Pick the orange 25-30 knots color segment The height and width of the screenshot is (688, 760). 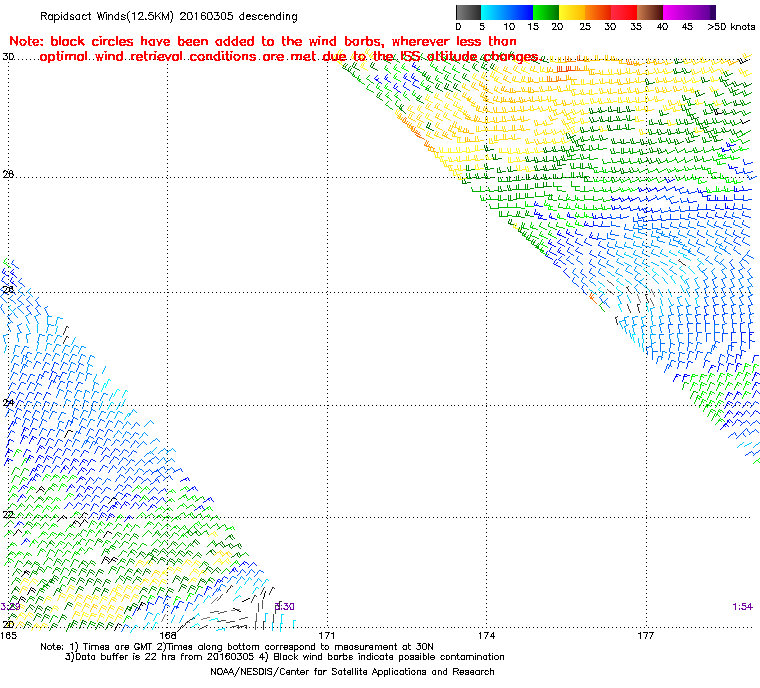tap(598, 12)
